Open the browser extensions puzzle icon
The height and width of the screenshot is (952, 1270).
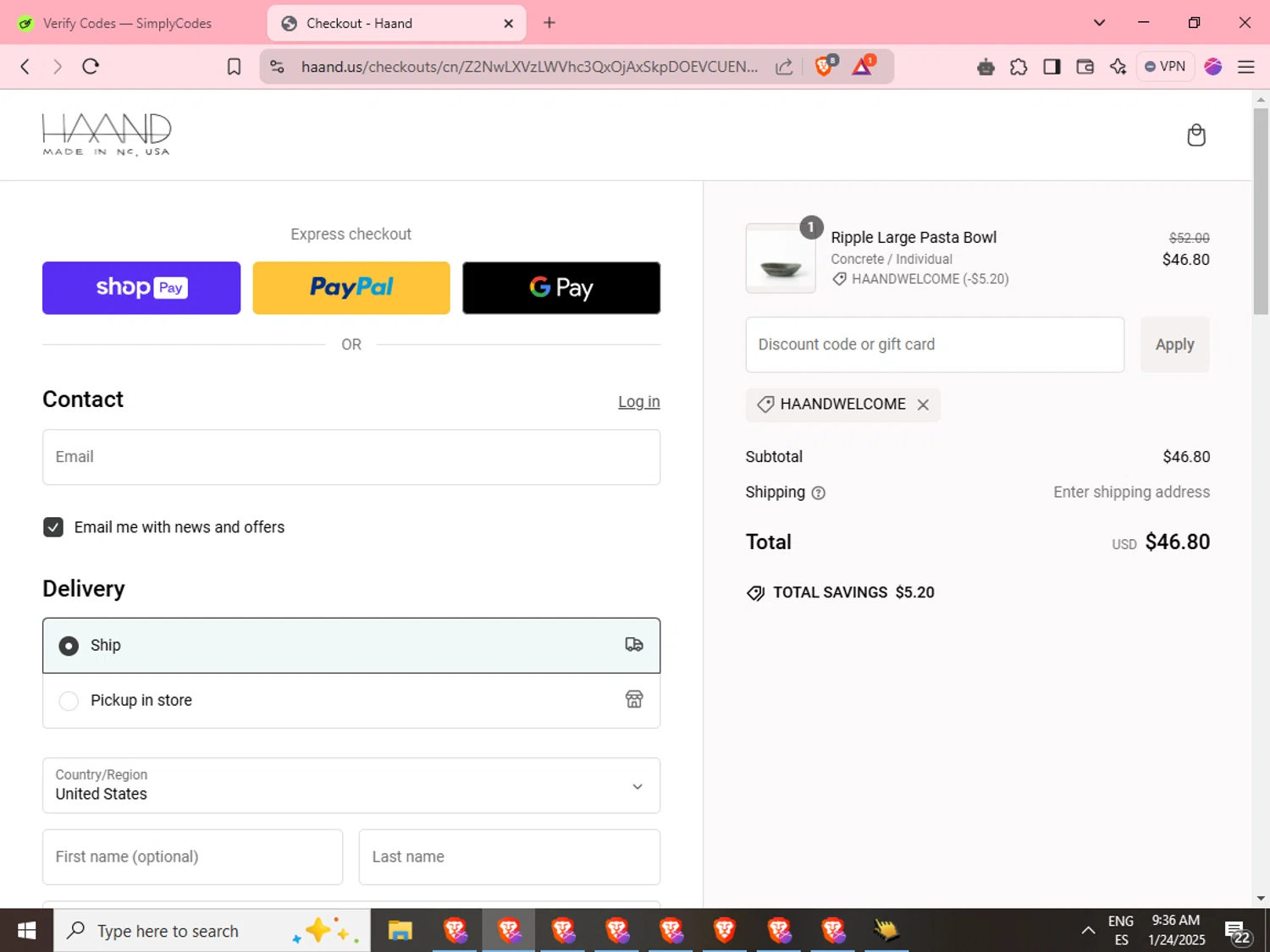[1019, 67]
